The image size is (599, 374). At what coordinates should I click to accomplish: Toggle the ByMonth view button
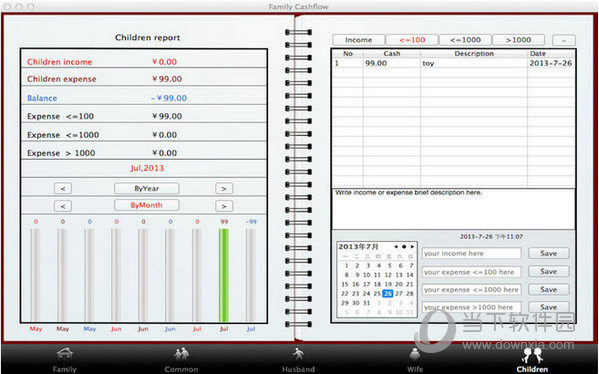point(146,205)
